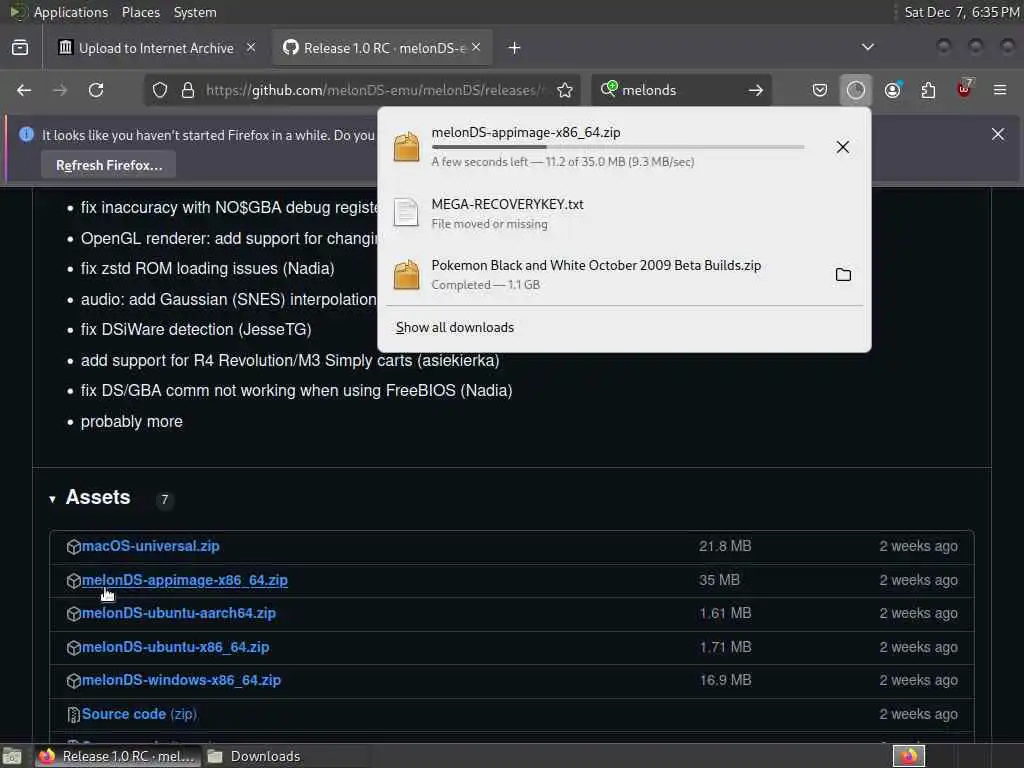Click the package icon beside macOS-universal.zip

click(74, 547)
